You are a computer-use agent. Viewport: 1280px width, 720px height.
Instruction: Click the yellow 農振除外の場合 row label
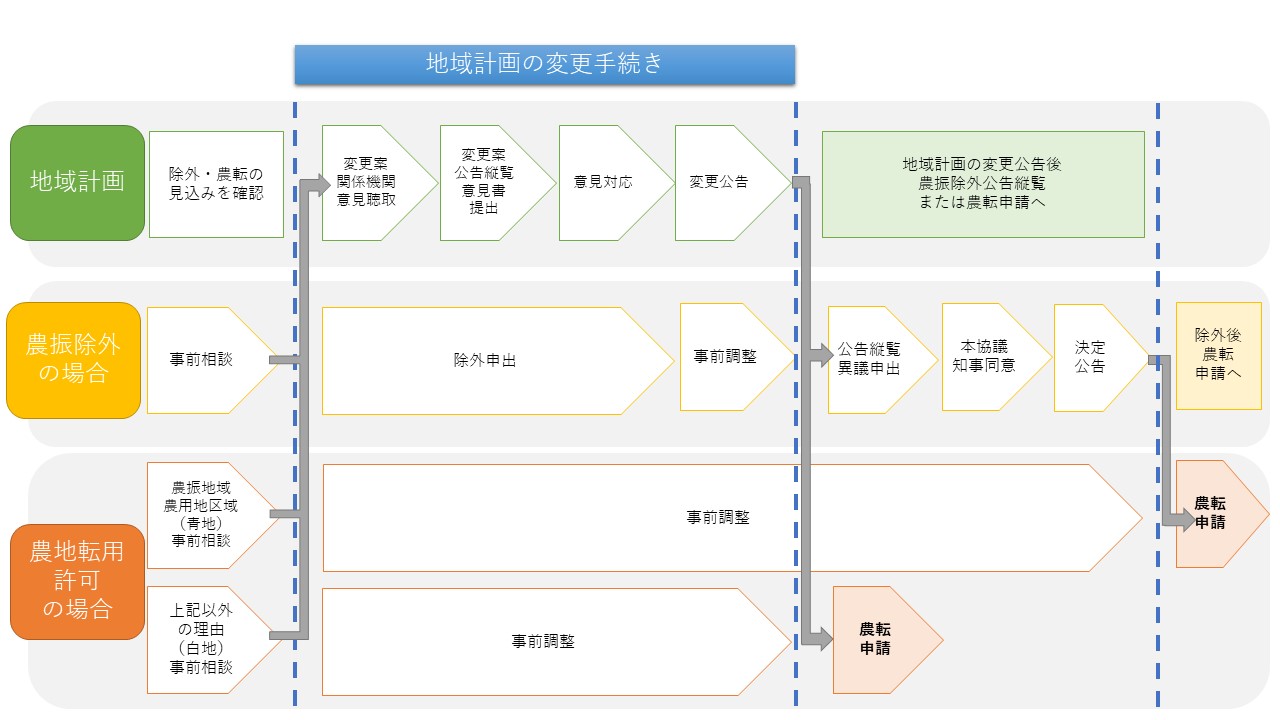[73, 360]
